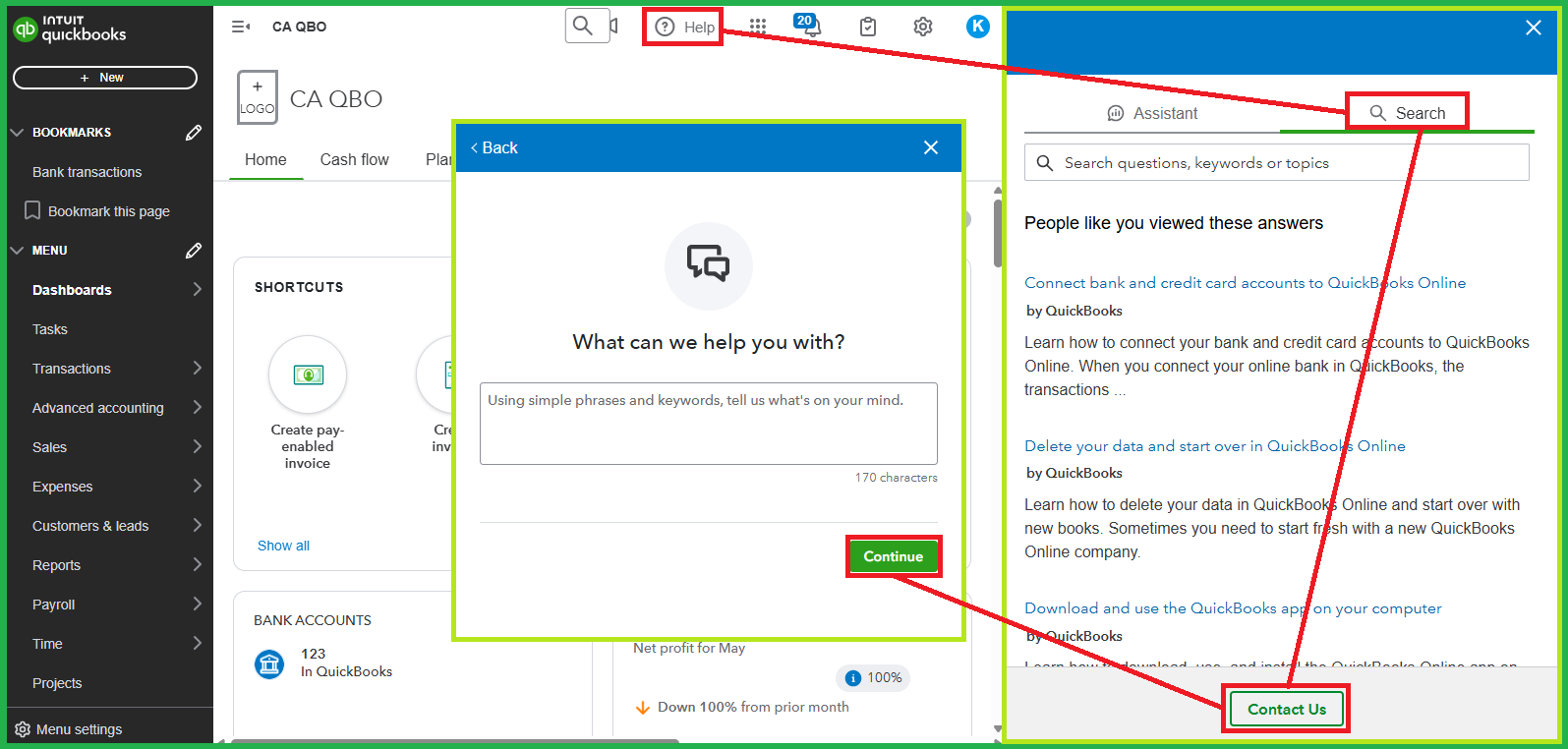Open Projects in the menu

pos(57,683)
